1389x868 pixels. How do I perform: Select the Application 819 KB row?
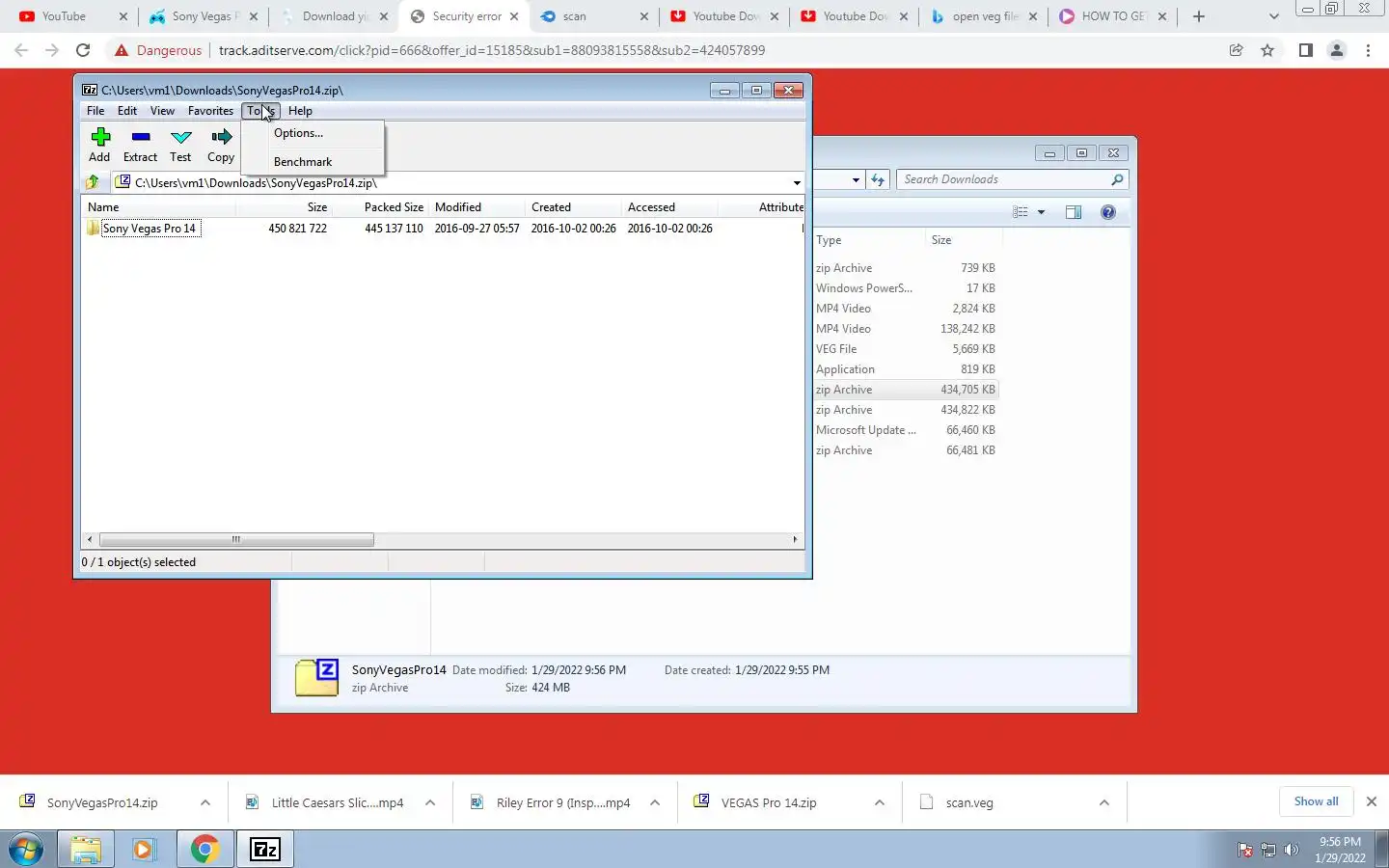pos(905,369)
